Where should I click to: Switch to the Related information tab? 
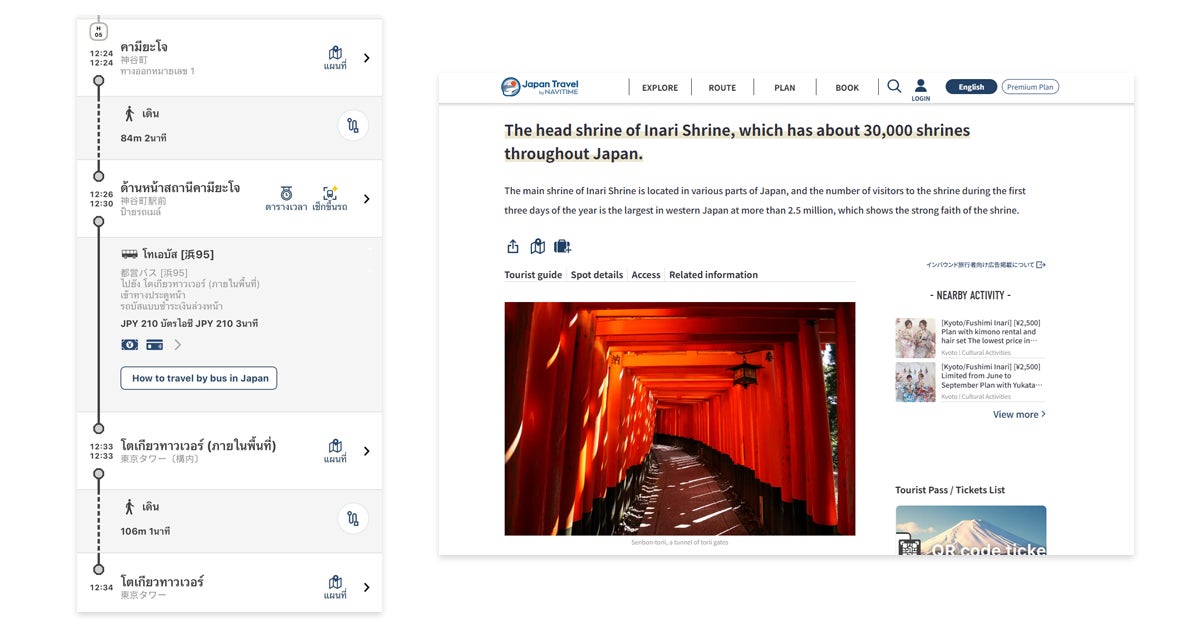714,275
